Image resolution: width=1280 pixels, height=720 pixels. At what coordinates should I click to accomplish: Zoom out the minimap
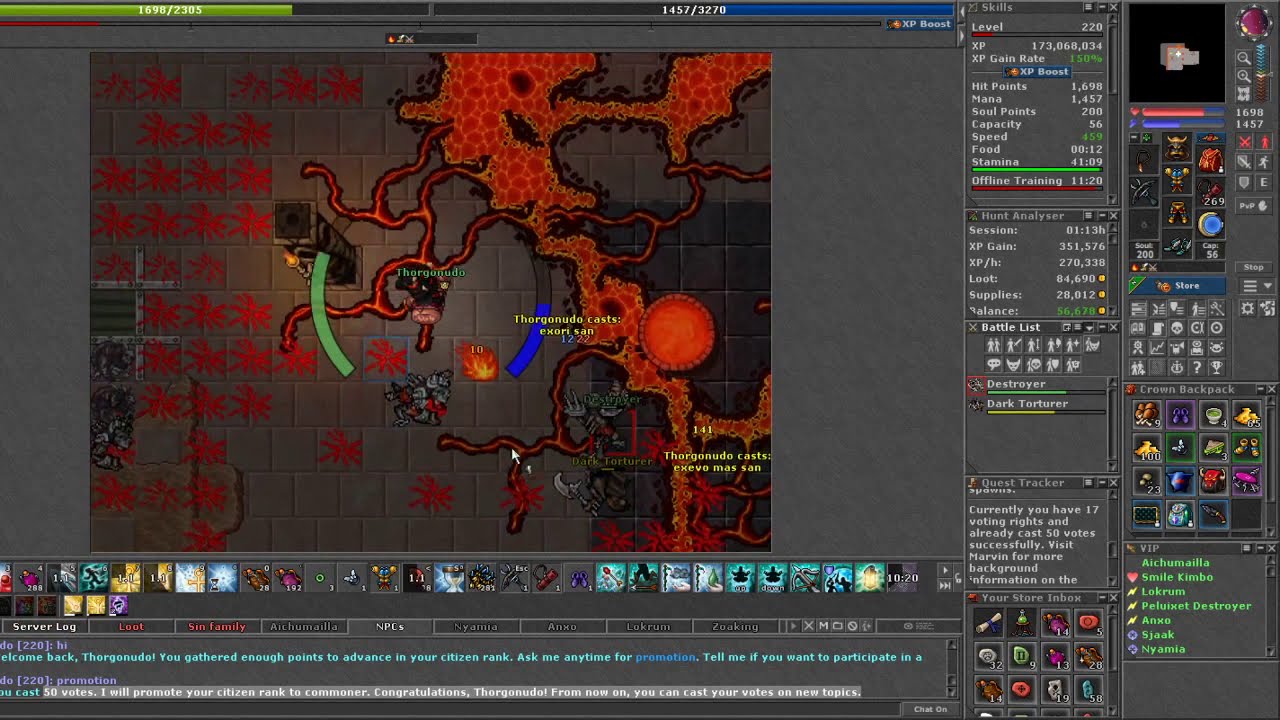click(x=1244, y=58)
